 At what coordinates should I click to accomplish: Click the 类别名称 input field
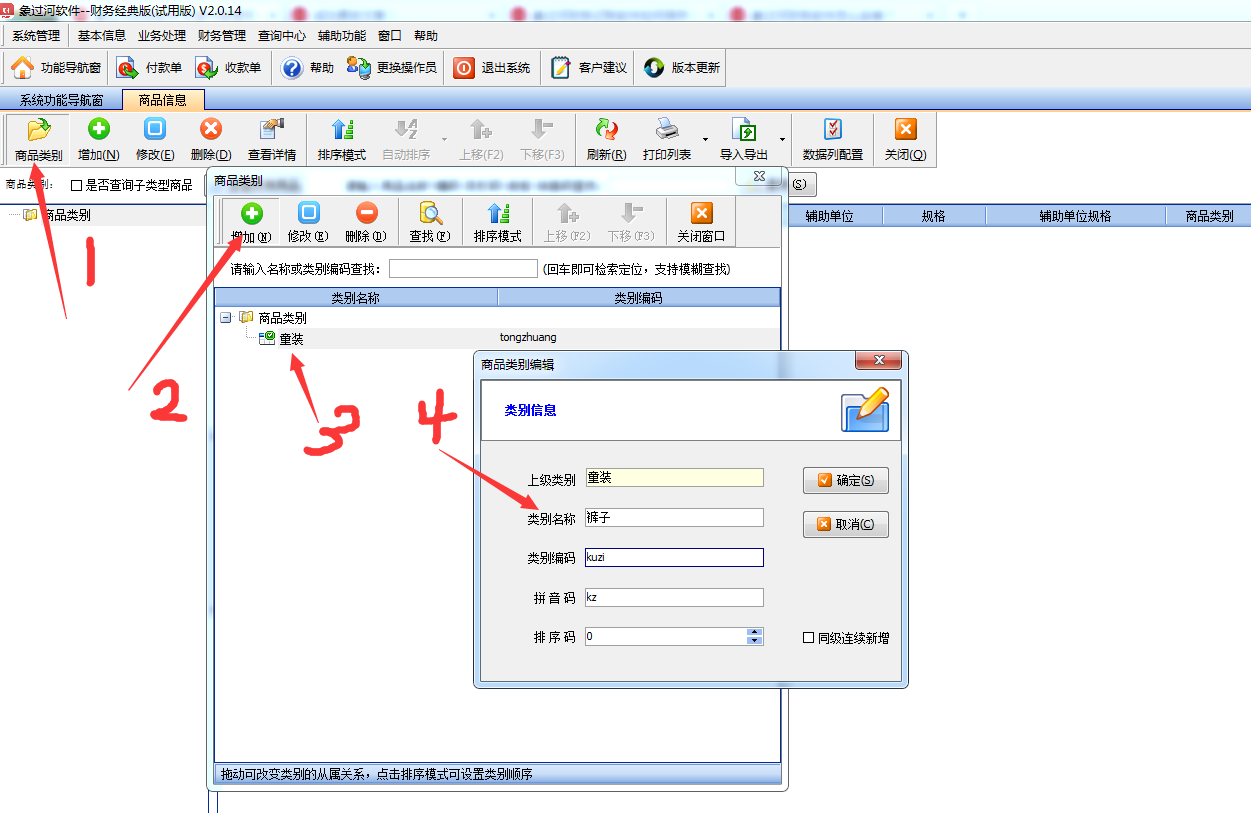tap(674, 518)
